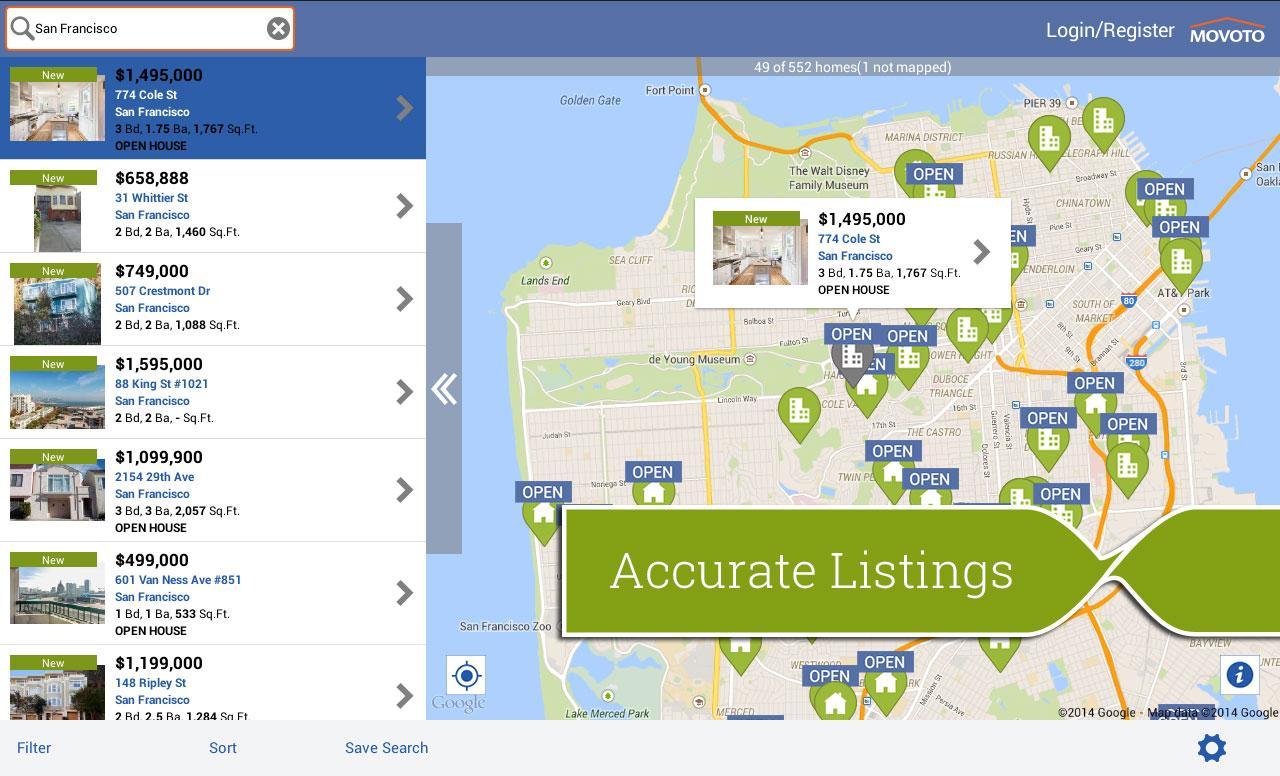Open the $1,495,000 popup detail chevron
The width and height of the screenshot is (1280, 776).
tap(981, 252)
